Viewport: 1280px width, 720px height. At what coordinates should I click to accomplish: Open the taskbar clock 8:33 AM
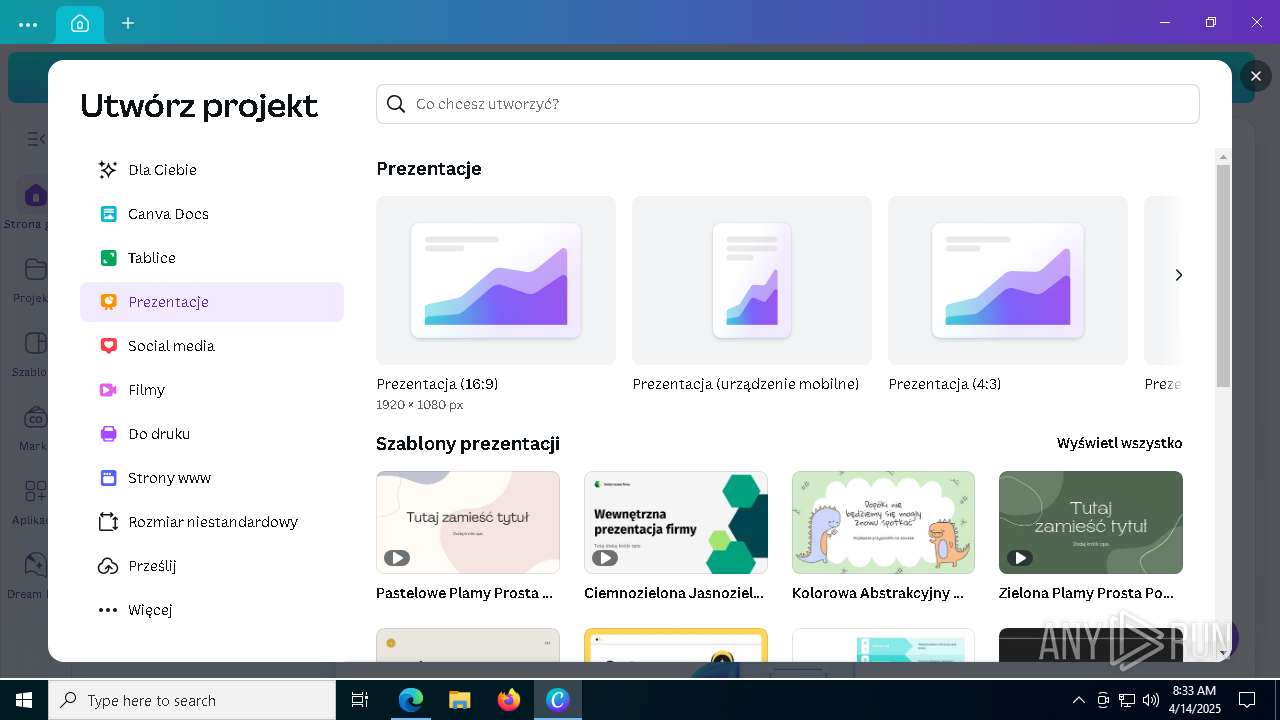pos(1194,700)
